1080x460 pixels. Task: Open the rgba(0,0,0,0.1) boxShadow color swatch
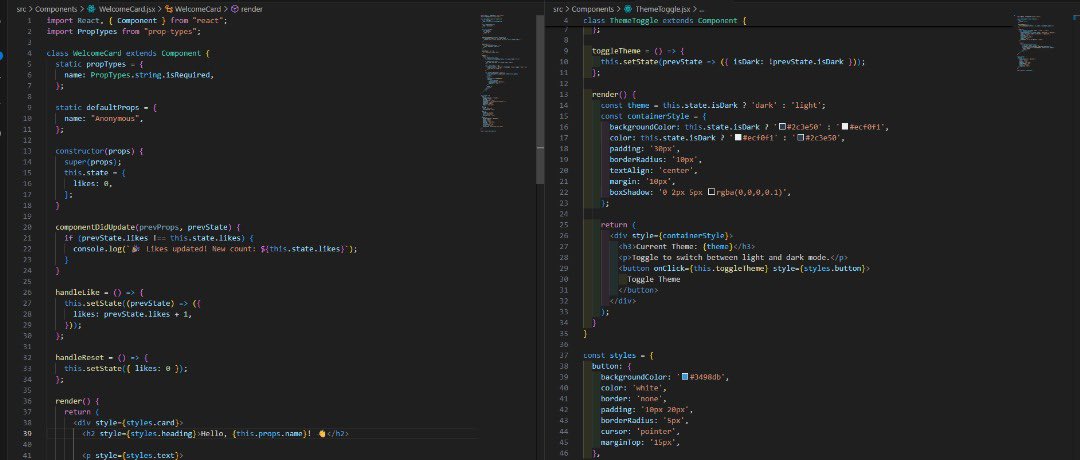(x=712, y=193)
